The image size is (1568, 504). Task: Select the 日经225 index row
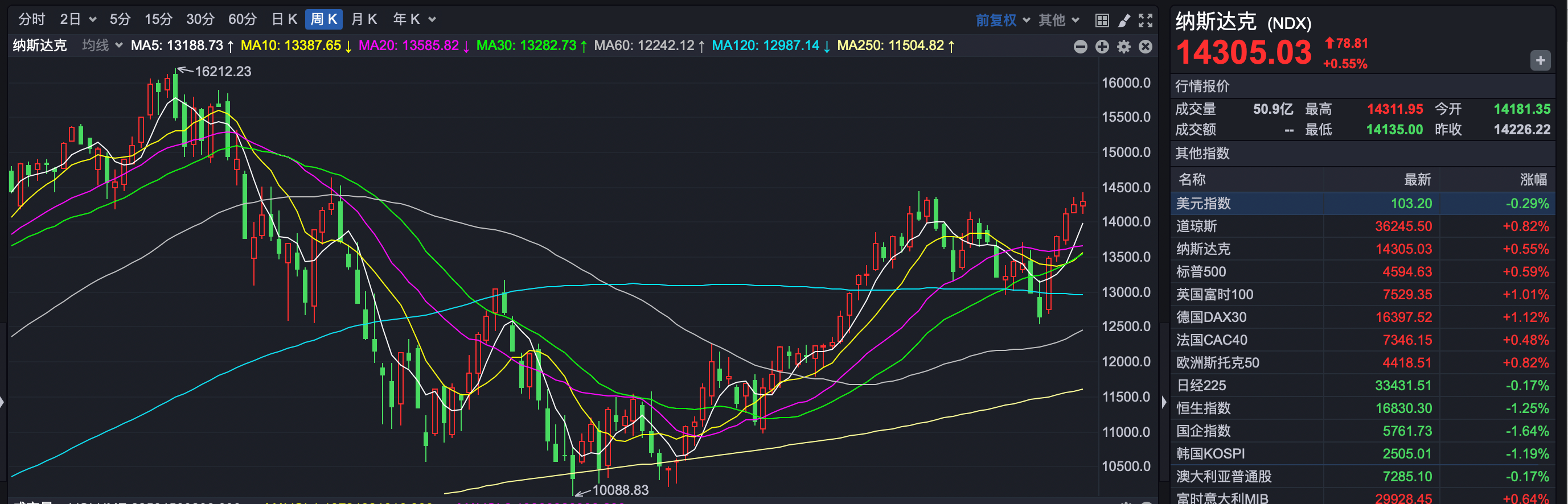pos(1362,386)
